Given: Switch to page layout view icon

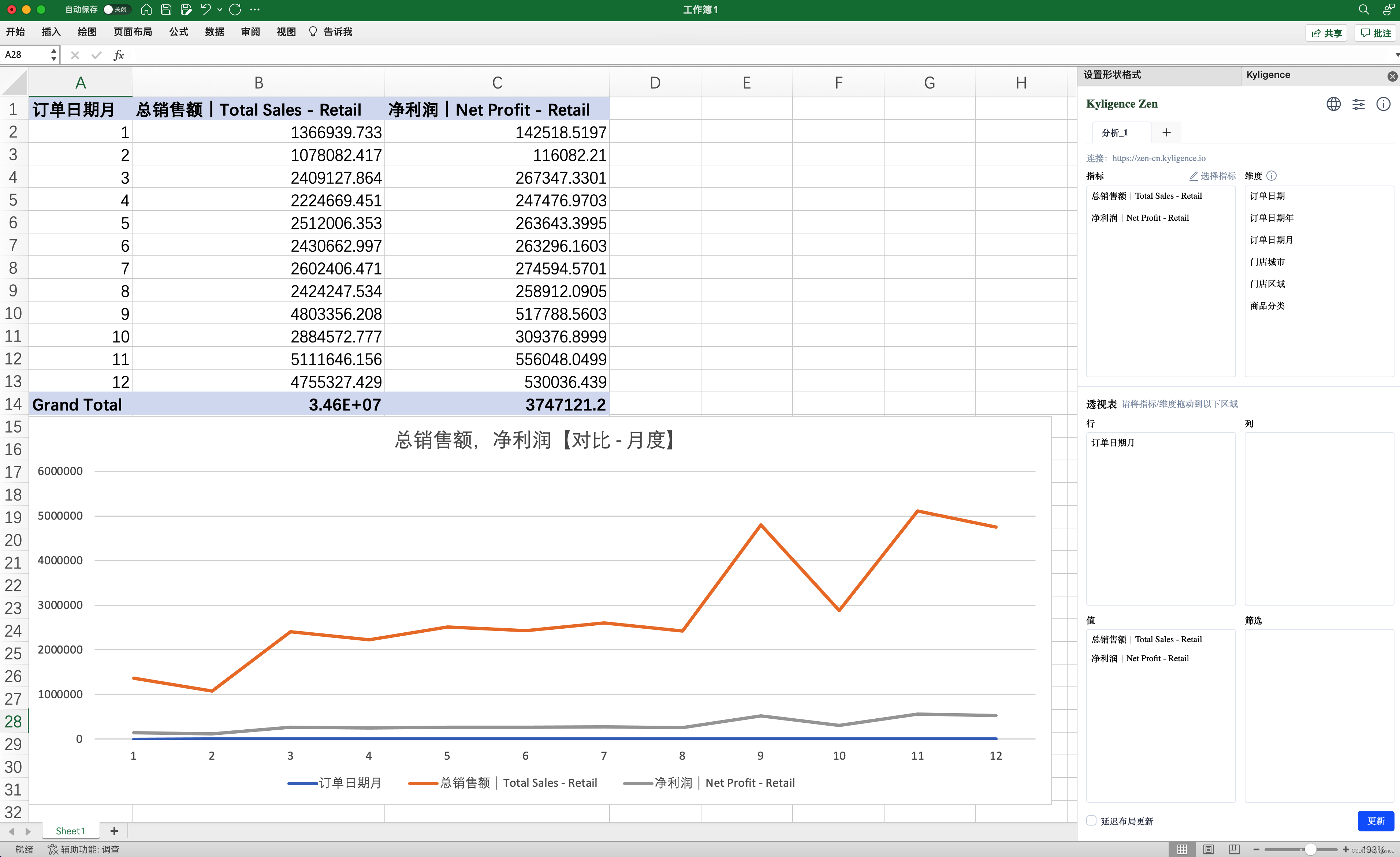Looking at the screenshot, I should pos(1208,849).
